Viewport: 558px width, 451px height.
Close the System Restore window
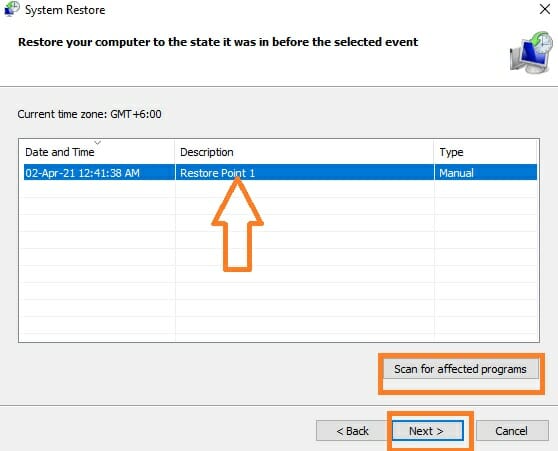click(x=545, y=9)
